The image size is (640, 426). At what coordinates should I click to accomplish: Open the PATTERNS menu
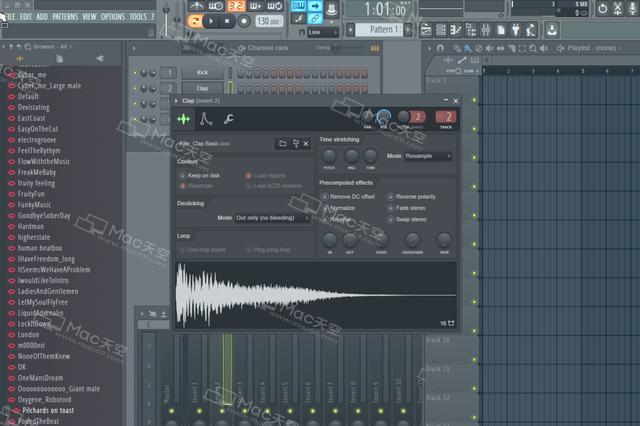(65, 17)
